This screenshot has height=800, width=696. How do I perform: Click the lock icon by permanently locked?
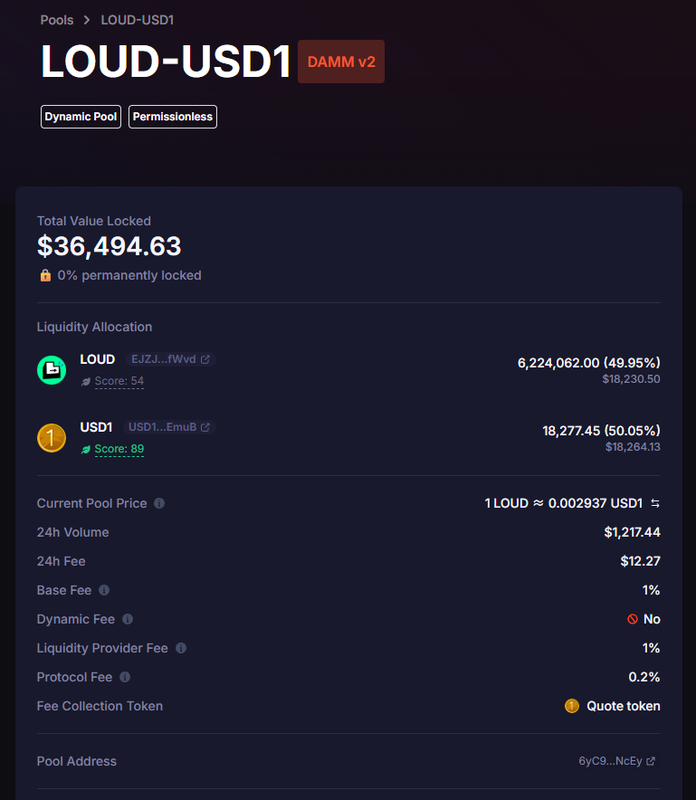pos(45,275)
